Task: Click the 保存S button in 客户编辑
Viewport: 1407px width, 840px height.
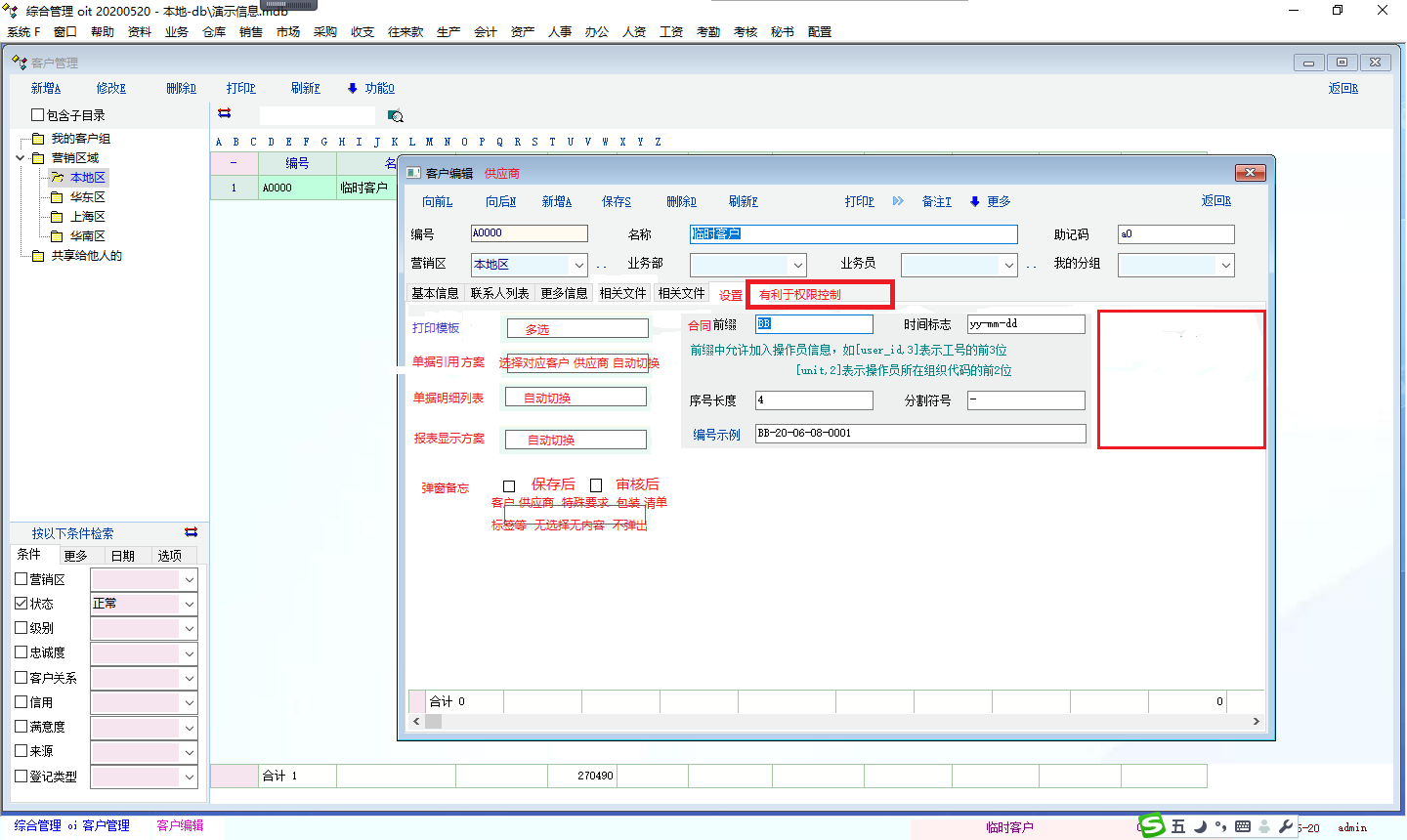Action: click(616, 202)
